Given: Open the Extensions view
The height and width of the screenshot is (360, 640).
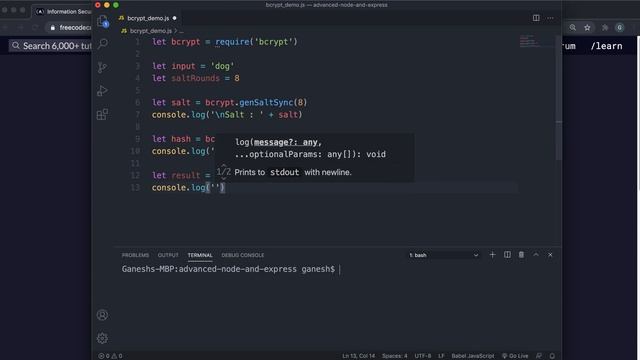Looking at the screenshot, I should [102, 114].
